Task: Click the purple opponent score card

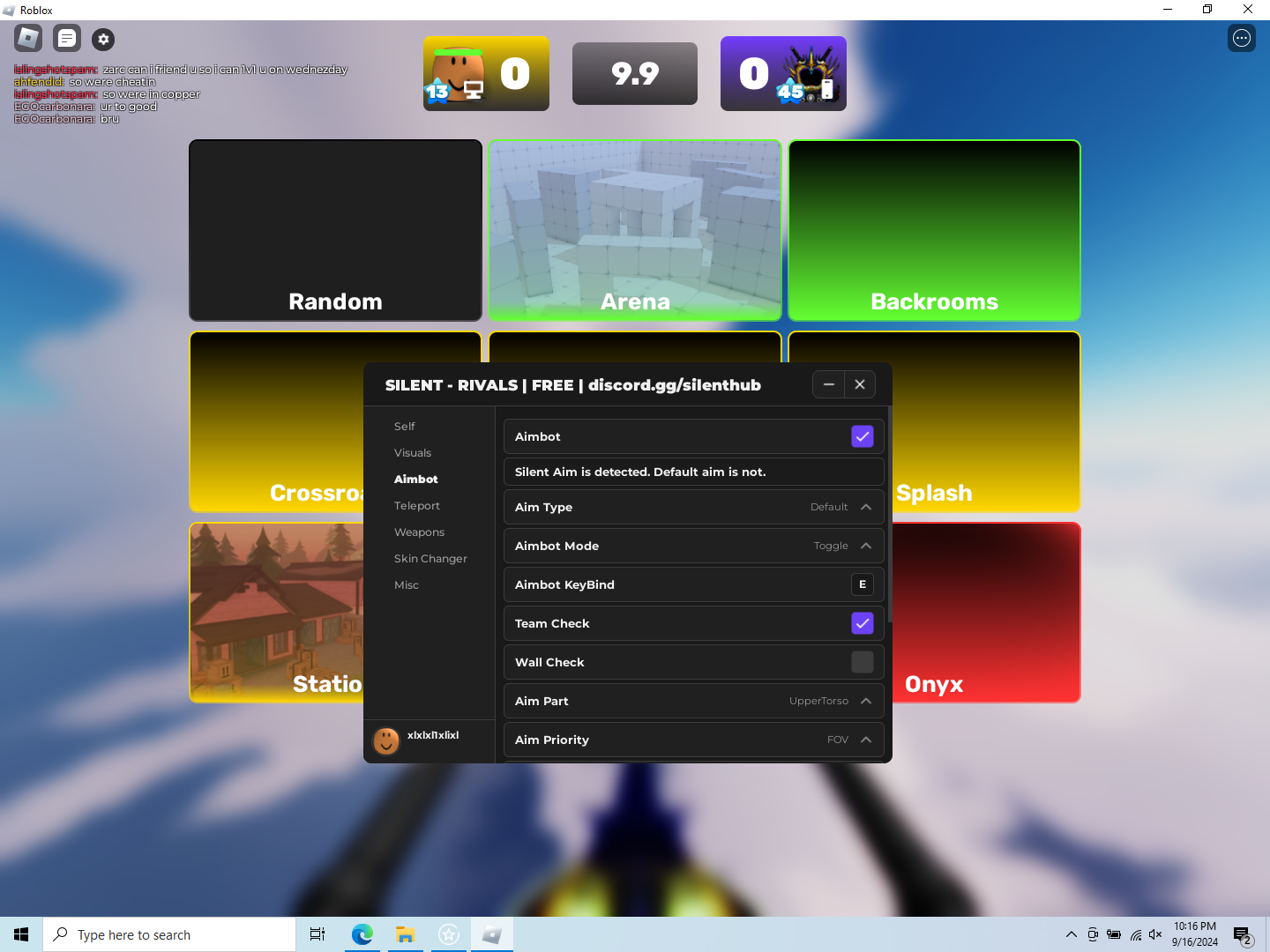Action: (x=783, y=73)
